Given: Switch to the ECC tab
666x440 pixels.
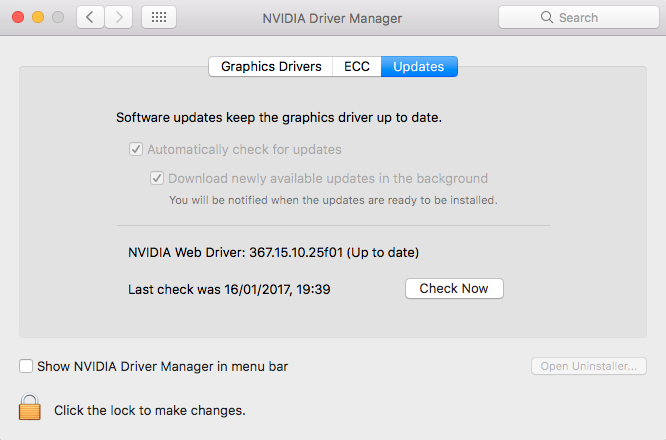Looking at the screenshot, I should tap(357, 67).
